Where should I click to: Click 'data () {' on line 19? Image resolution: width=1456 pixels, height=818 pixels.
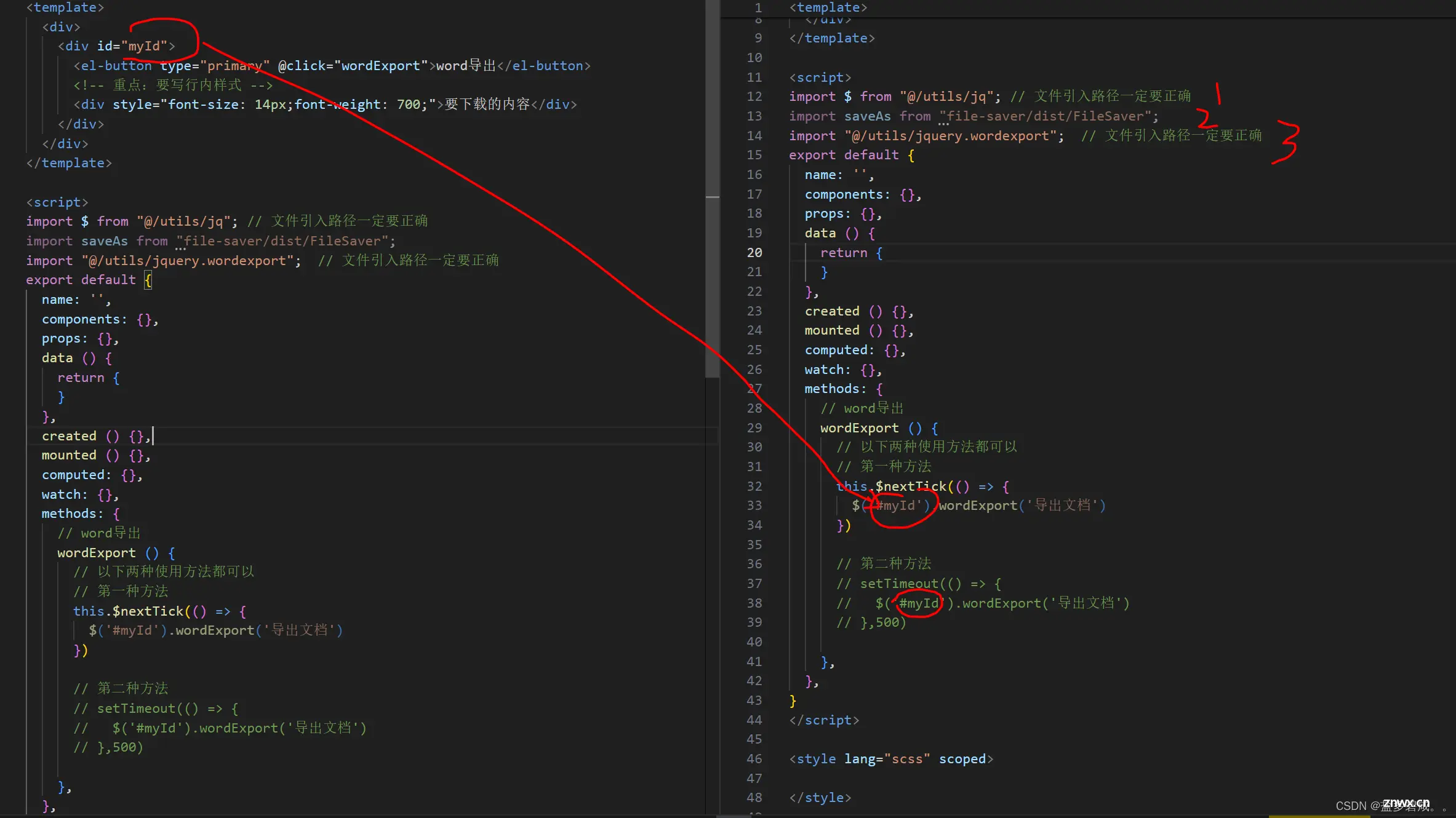840,233
